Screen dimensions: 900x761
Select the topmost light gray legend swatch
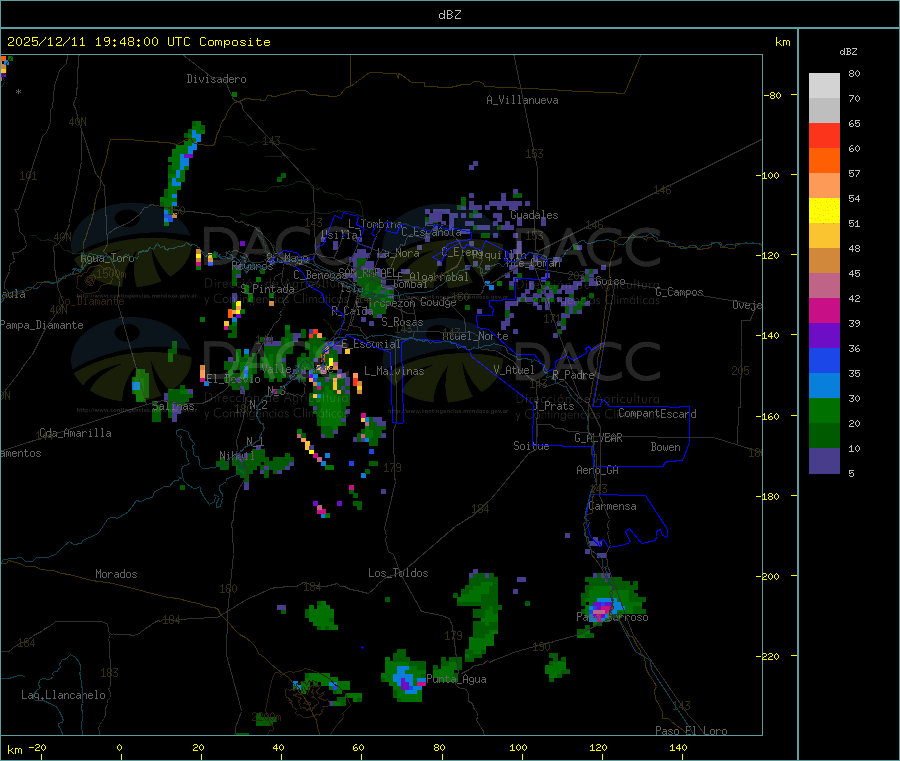point(824,86)
